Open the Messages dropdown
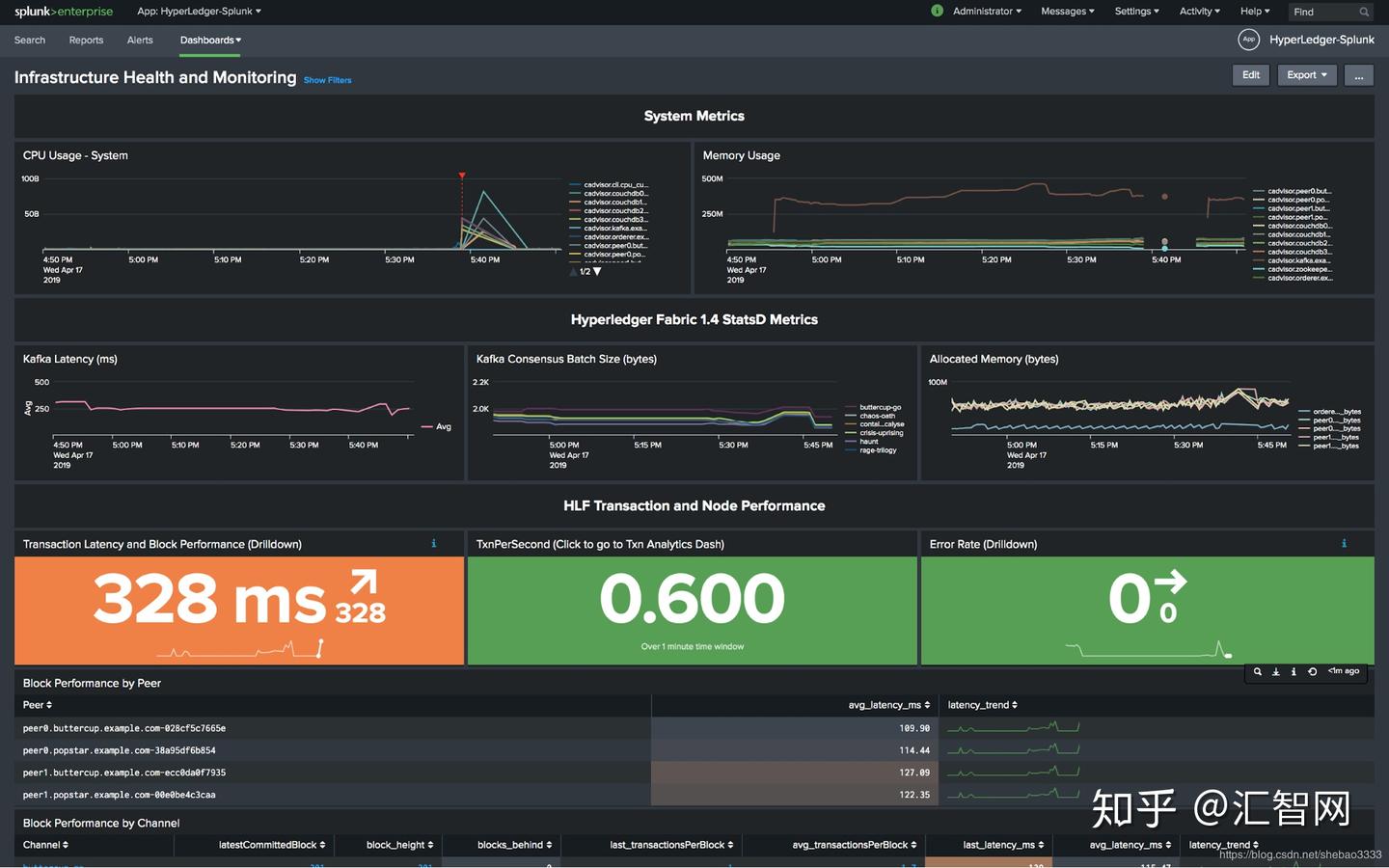This screenshot has height=868, width=1389. click(x=1068, y=12)
